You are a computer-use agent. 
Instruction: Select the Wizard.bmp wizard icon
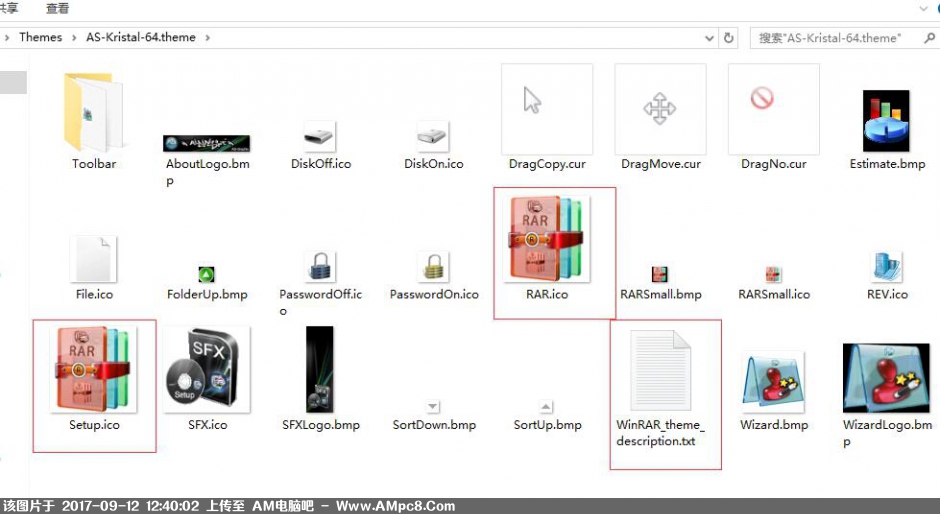(x=773, y=382)
